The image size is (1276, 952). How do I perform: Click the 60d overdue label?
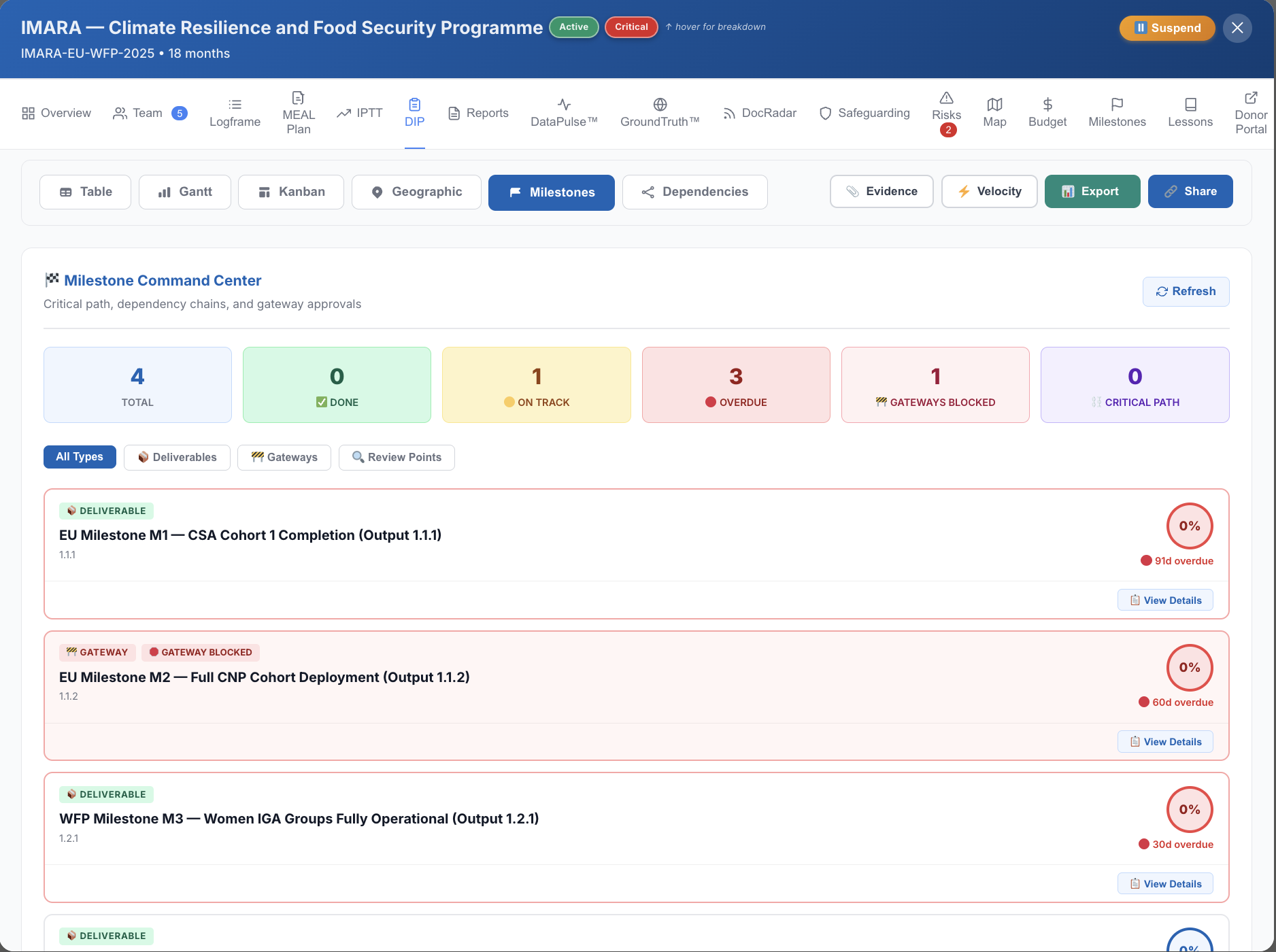(1176, 702)
